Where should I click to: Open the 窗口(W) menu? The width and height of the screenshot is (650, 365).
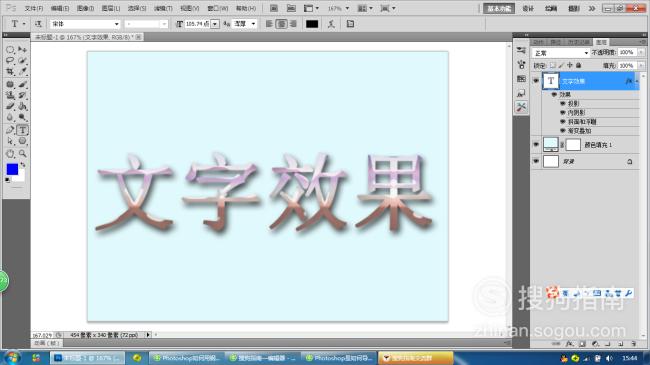(x=218, y=8)
